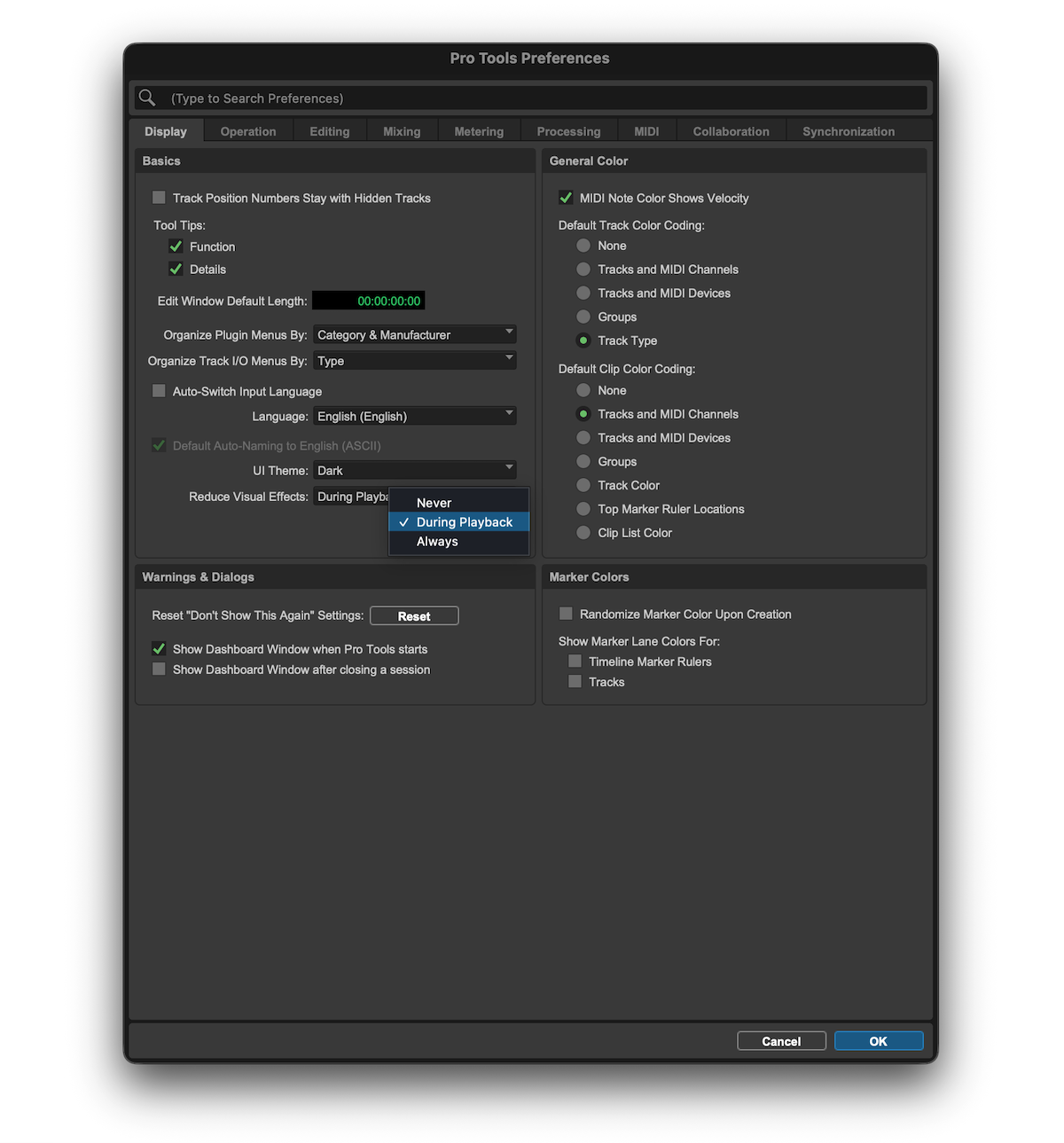
Task: Select Groups for Default Track Color Coding
Action: 583,317
